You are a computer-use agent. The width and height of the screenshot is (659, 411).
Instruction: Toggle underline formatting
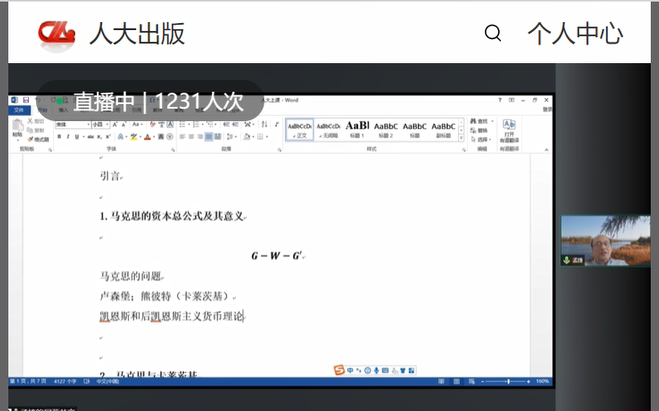76,137
